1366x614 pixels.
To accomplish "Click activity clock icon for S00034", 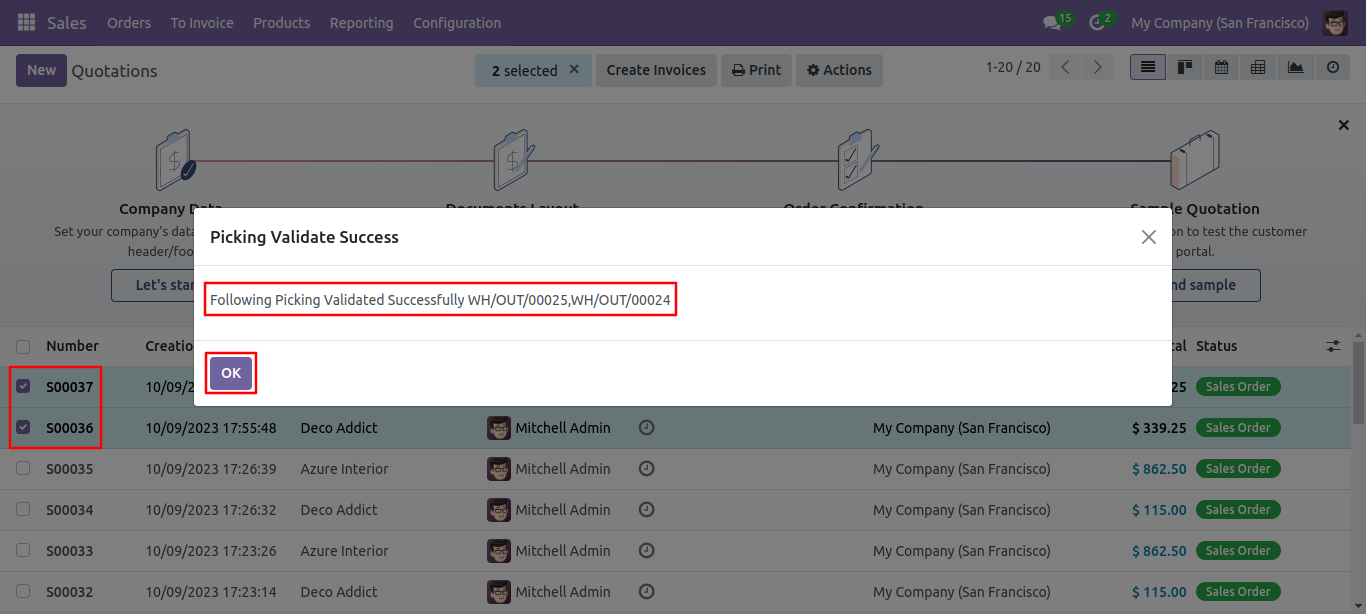I will coord(647,510).
